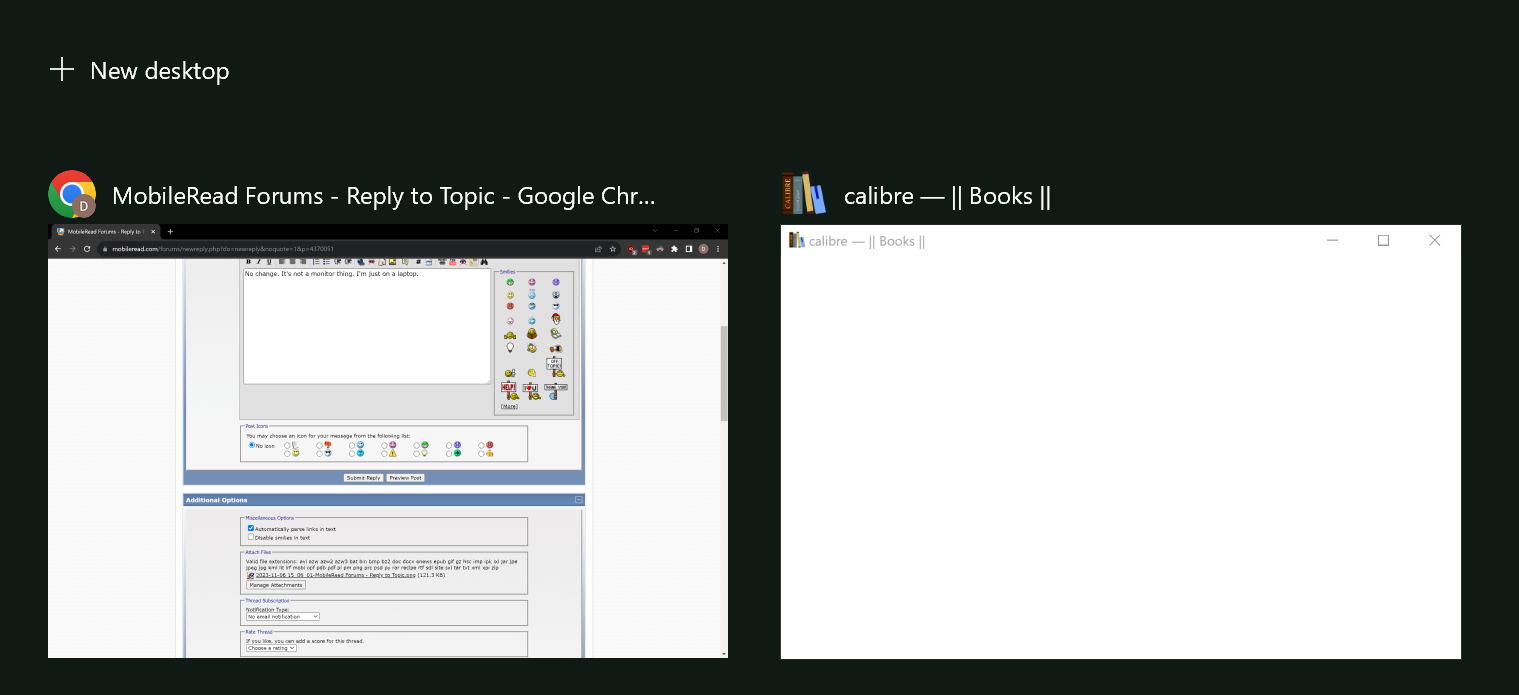1519x695 pixels.
Task: Select the 'No icon' radio button
Action: point(252,445)
